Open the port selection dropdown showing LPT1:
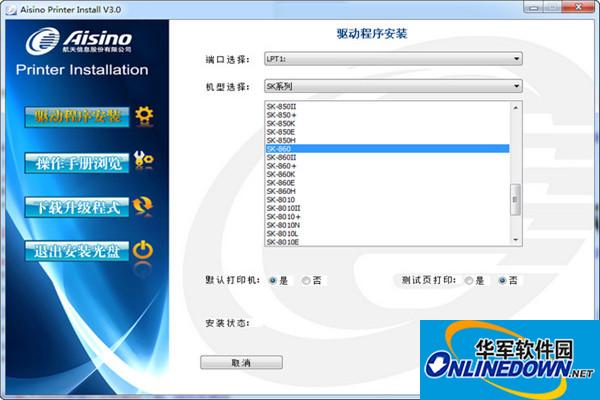Screen dimensions: 600x400 coord(393,59)
